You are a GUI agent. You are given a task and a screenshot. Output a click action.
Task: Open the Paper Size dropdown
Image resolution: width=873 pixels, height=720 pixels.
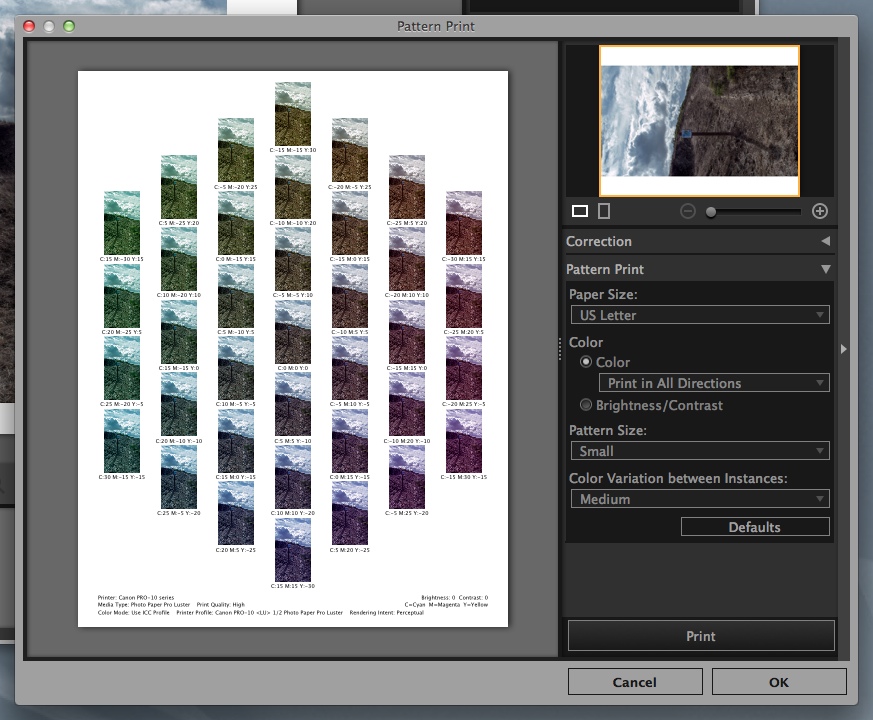(699, 315)
